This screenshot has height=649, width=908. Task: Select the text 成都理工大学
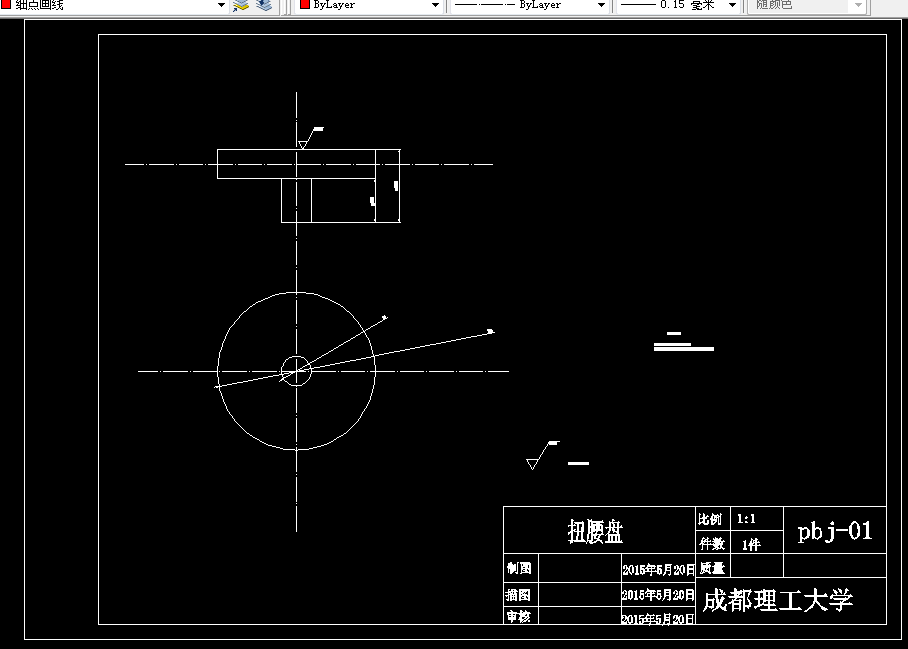778,600
